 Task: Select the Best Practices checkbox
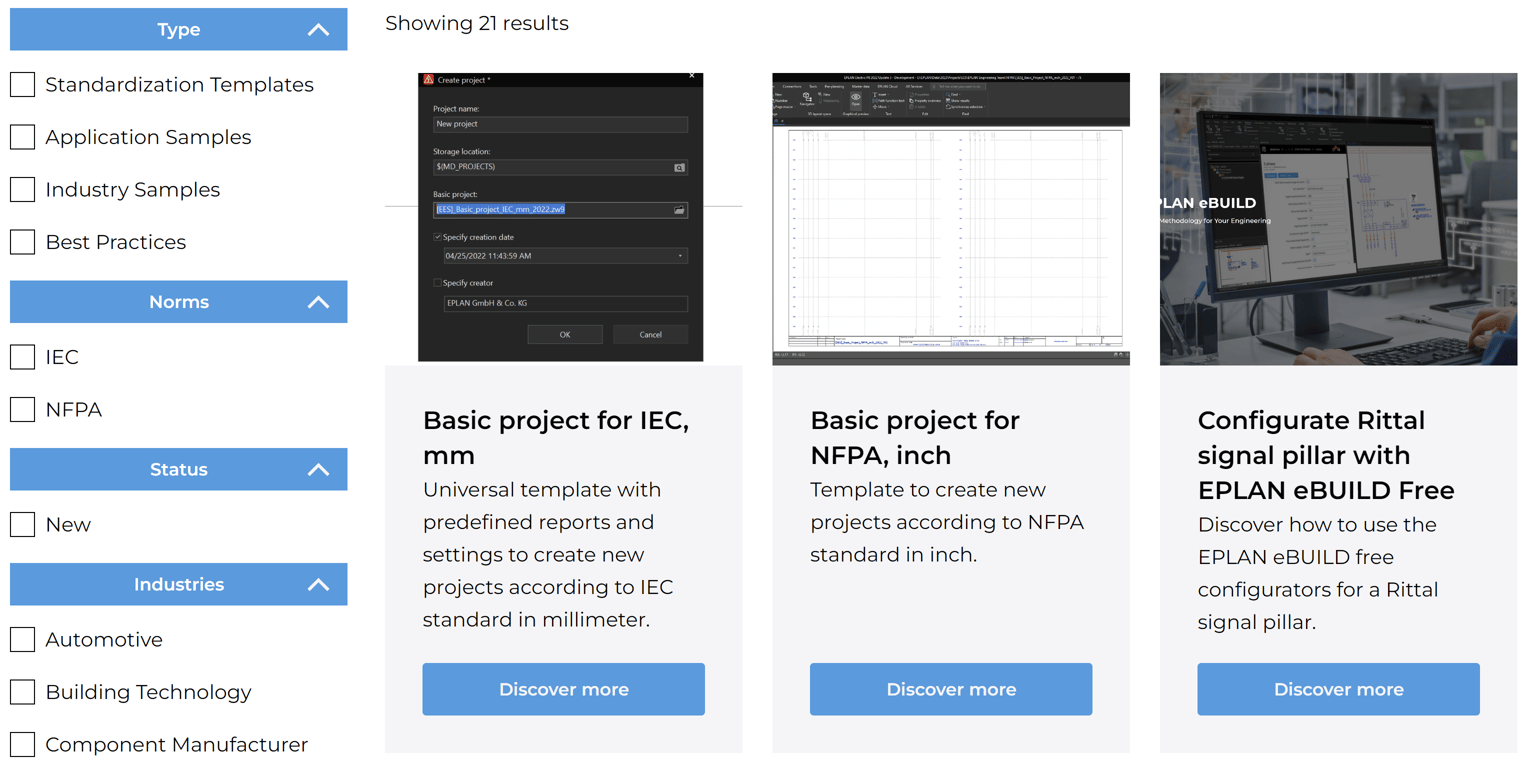click(23, 241)
